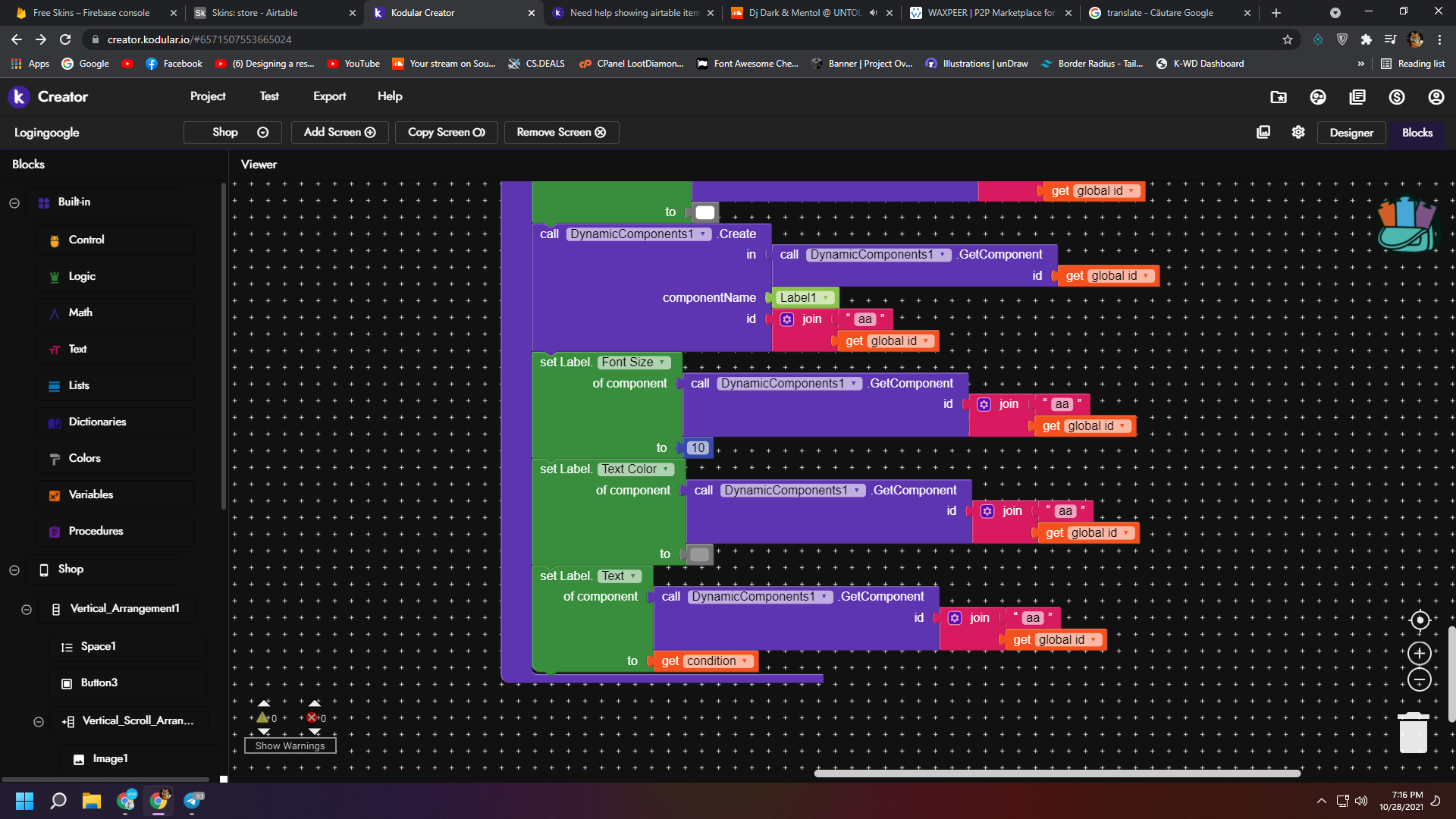Image resolution: width=1456 pixels, height=819 pixels.
Task: Click the gray Text Color swatch block
Action: pos(699,554)
